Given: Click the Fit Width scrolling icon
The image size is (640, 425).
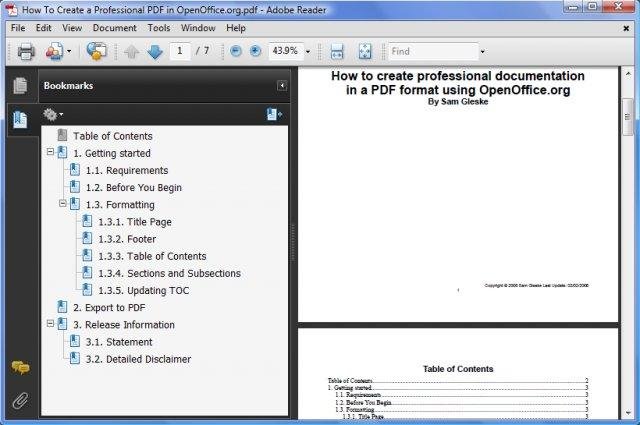Looking at the screenshot, I should (337, 51).
